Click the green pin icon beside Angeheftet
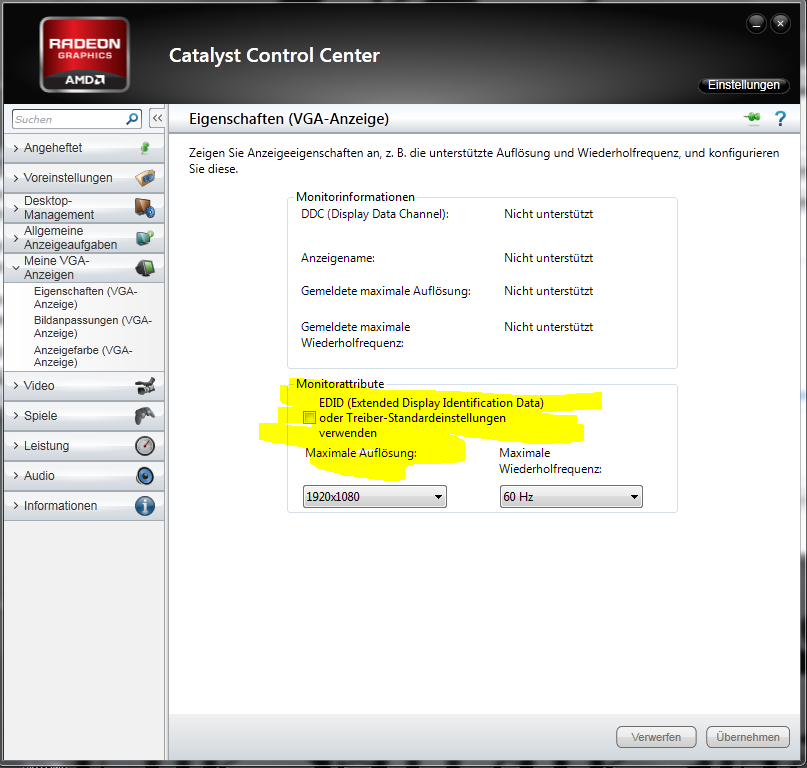This screenshot has height=768, width=807. [145, 148]
